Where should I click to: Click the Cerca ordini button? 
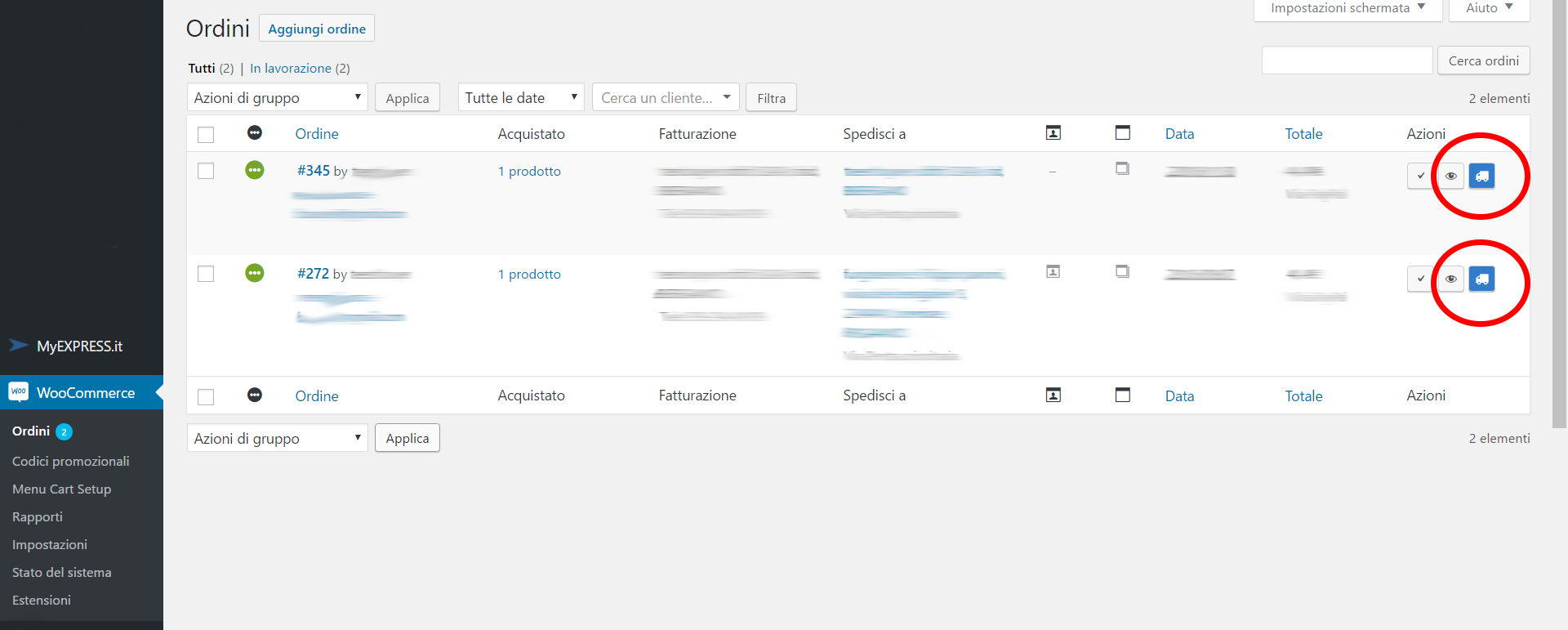click(x=1483, y=60)
